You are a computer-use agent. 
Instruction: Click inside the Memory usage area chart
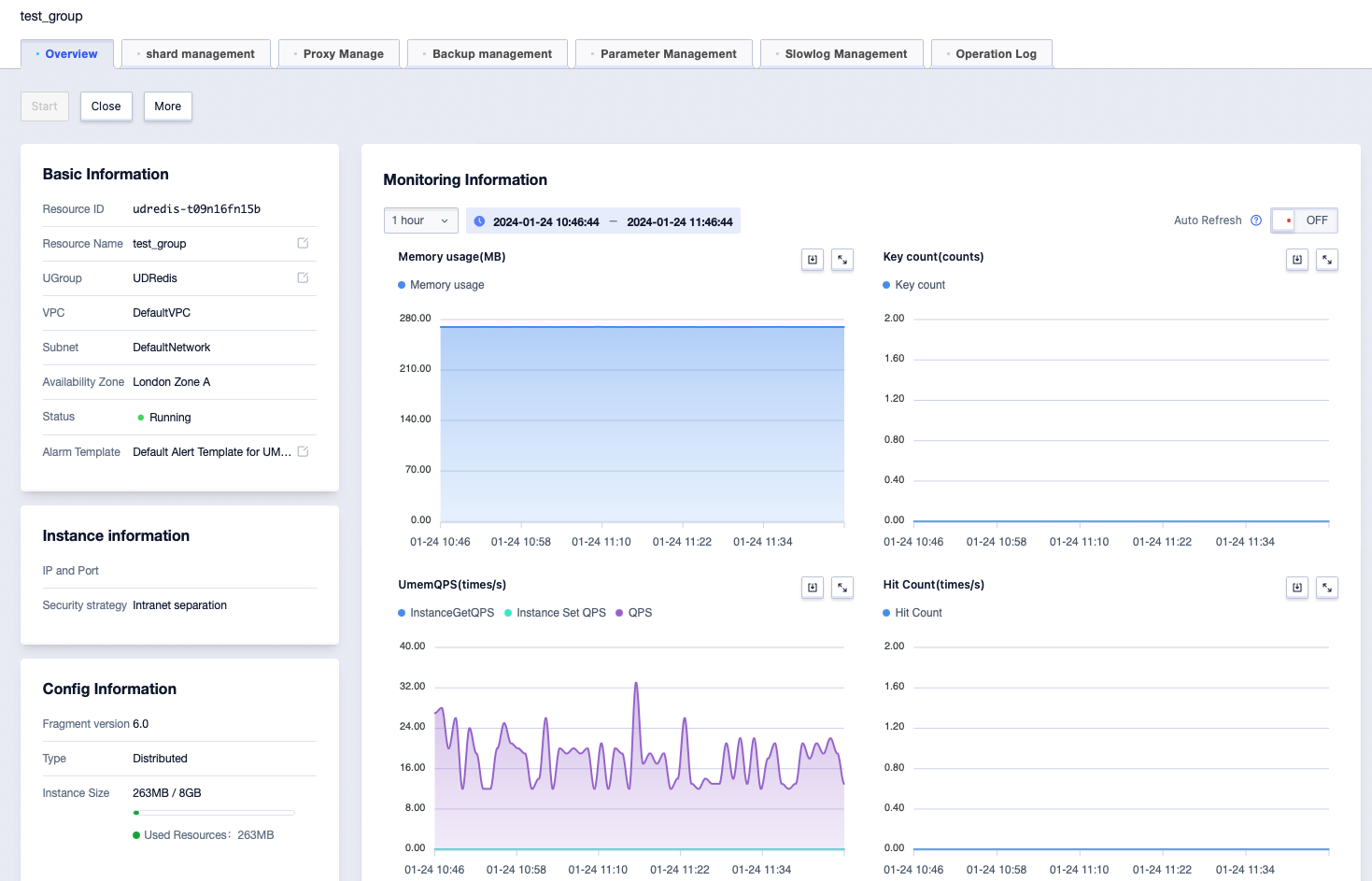[643, 424]
